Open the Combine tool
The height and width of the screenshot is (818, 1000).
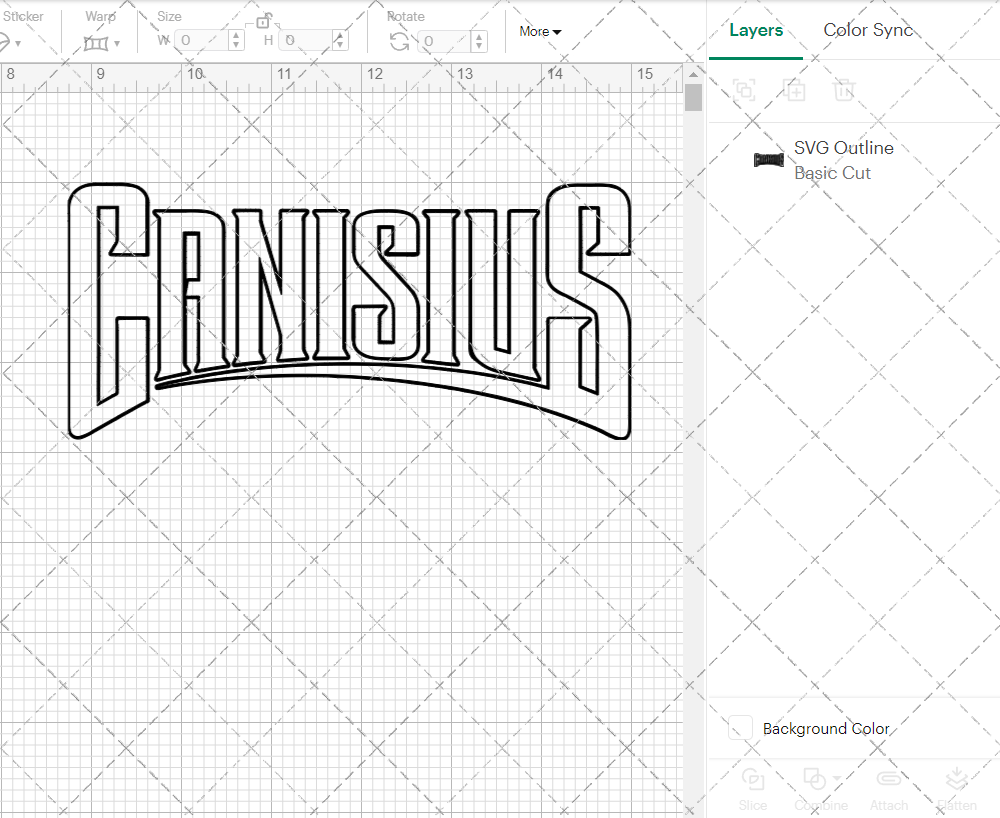tap(815, 788)
